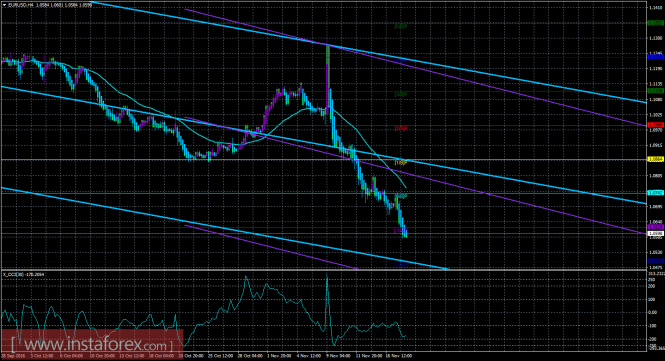Open the www.instaforex.com watermark link
The width and height of the screenshot is (665, 361).
92,344
